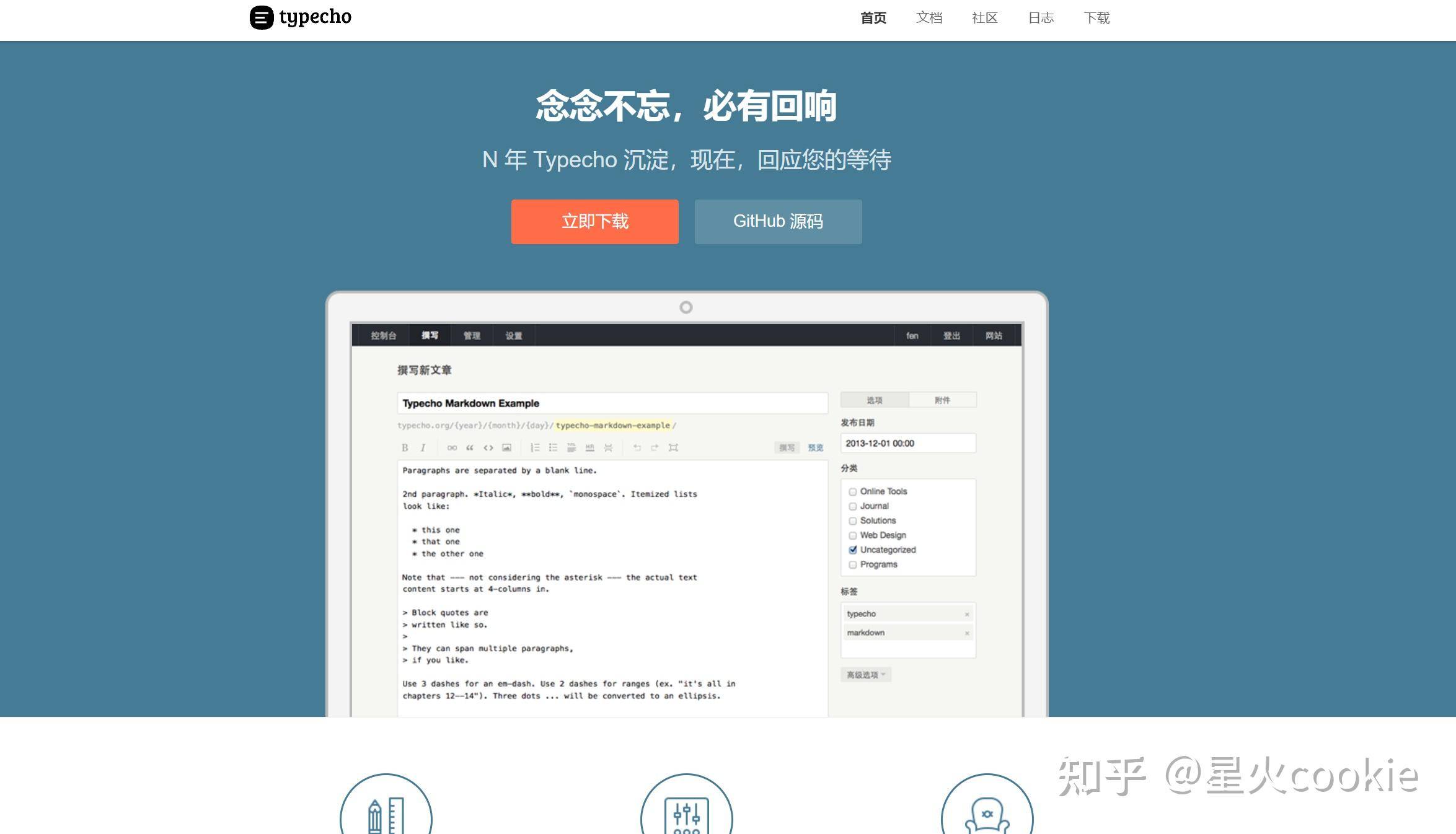The height and width of the screenshot is (834, 1456).
Task: Click the 立即下载 download button
Action: pos(594,221)
